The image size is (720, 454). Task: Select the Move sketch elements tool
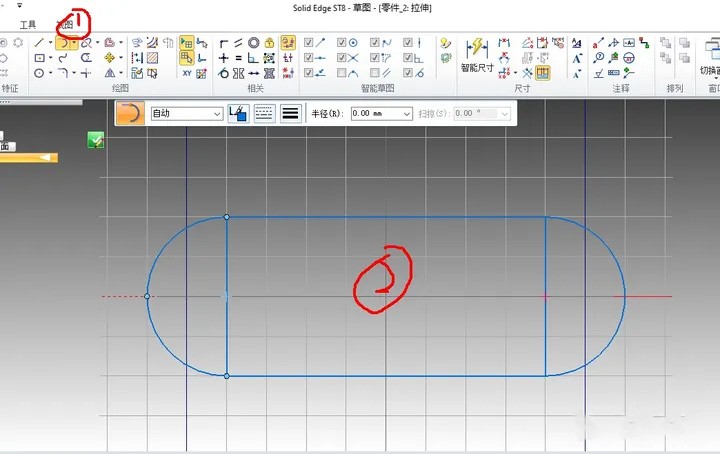tap(109, 58)
